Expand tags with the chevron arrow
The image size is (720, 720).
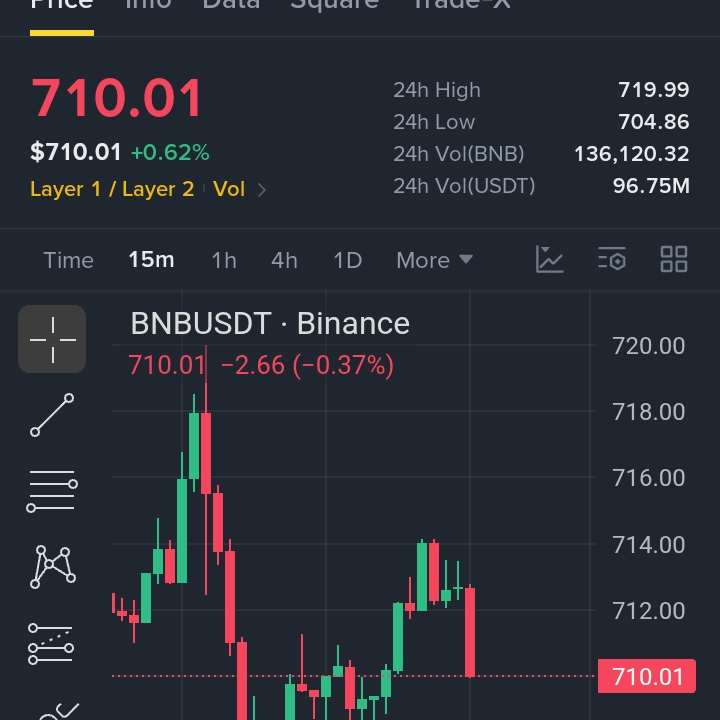(x=262, y=190)
